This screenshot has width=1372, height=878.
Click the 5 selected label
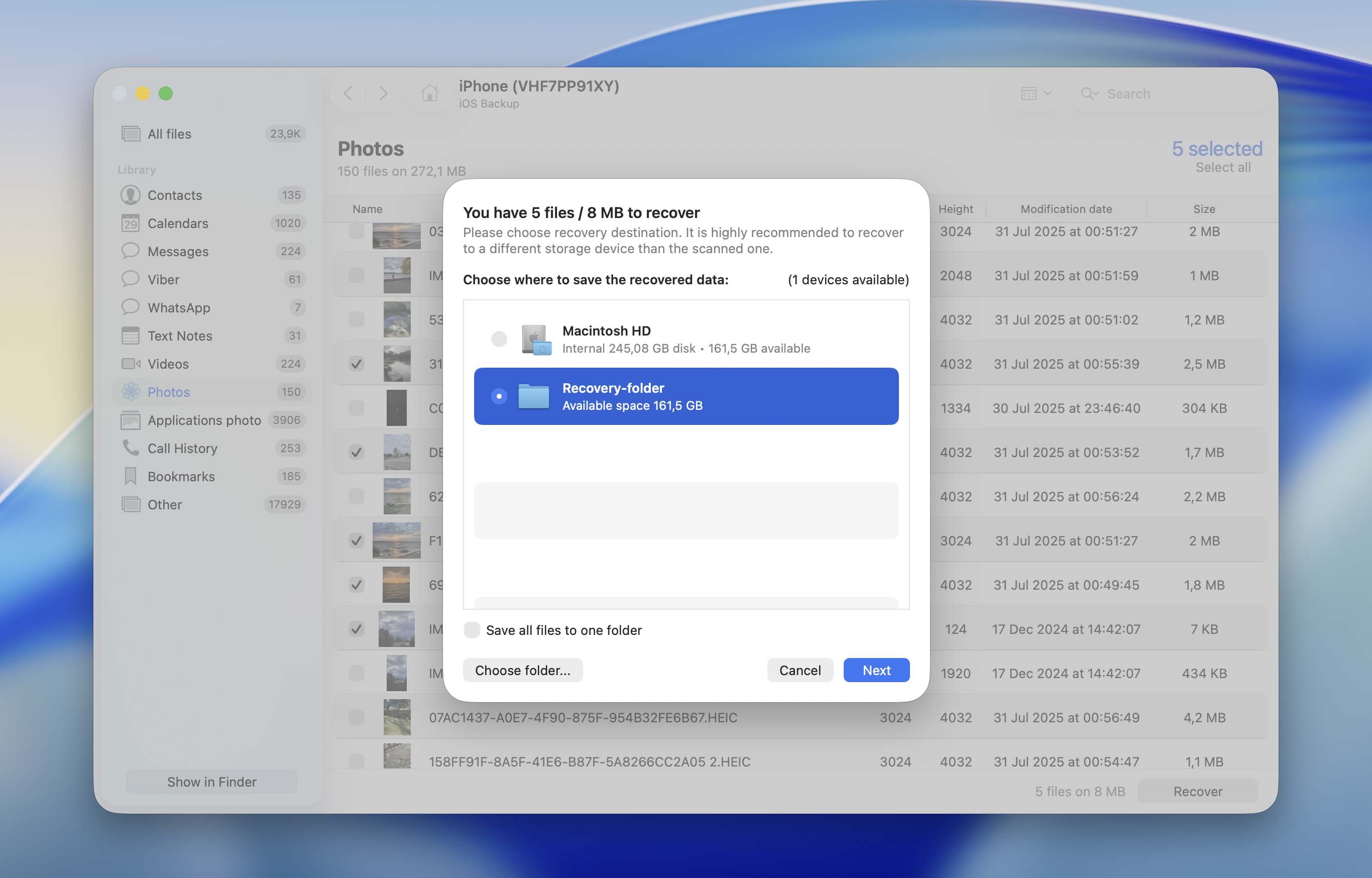point(1217,148)
